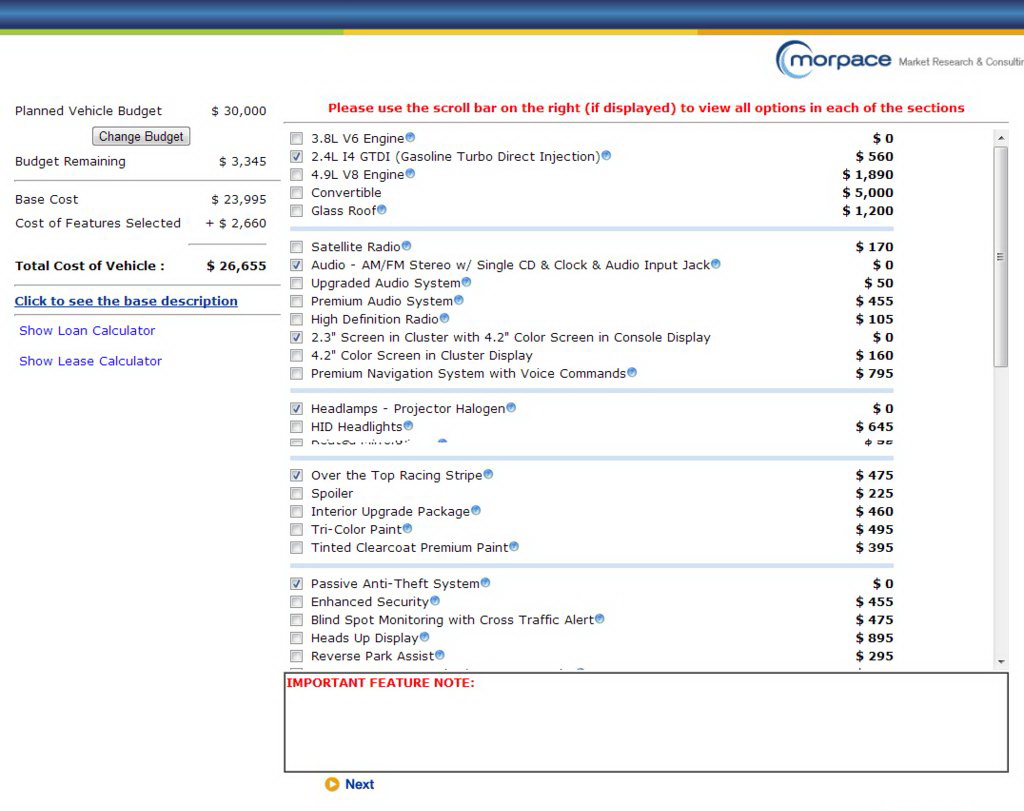Click info icon by Reverse Park Assist
The image size is (1024, 811).
coord(440,655)
